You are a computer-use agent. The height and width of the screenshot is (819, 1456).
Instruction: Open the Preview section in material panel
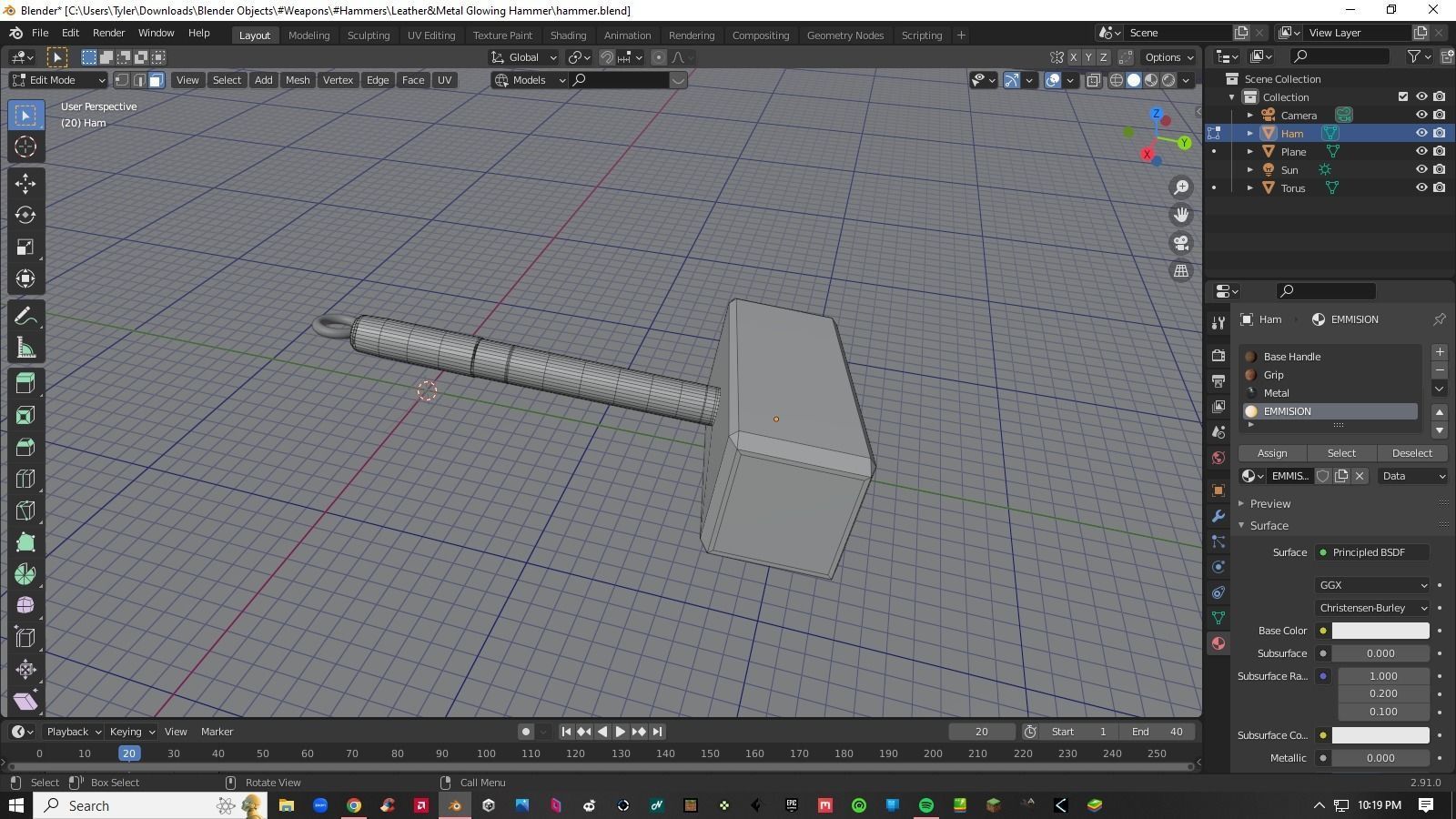(x=1269, y=503)
